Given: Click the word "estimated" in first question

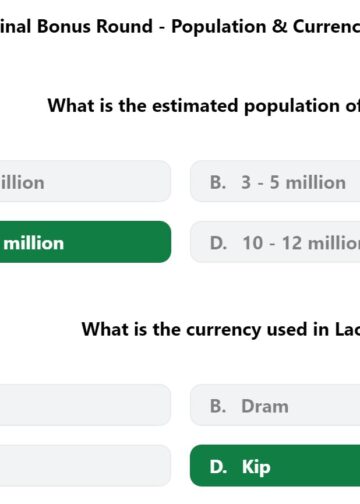Looking at the screenshot, I should [195, 106].
